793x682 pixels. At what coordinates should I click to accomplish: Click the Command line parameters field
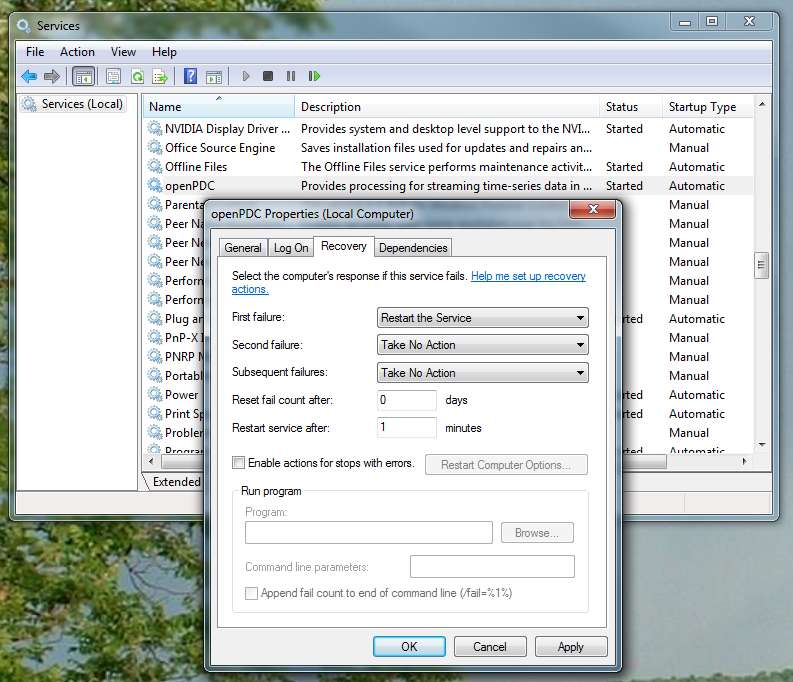click(x=492, y=566)
